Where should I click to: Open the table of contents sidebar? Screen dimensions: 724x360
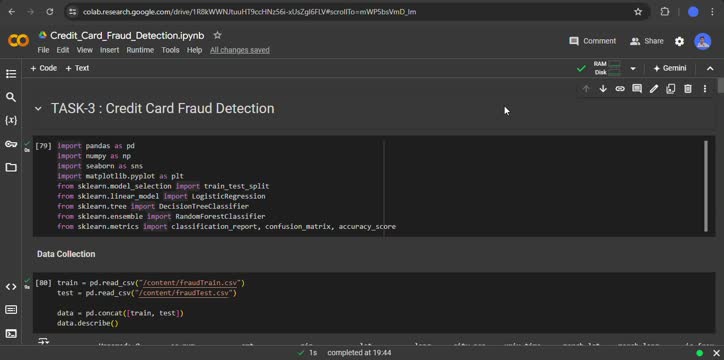point(11,74)
